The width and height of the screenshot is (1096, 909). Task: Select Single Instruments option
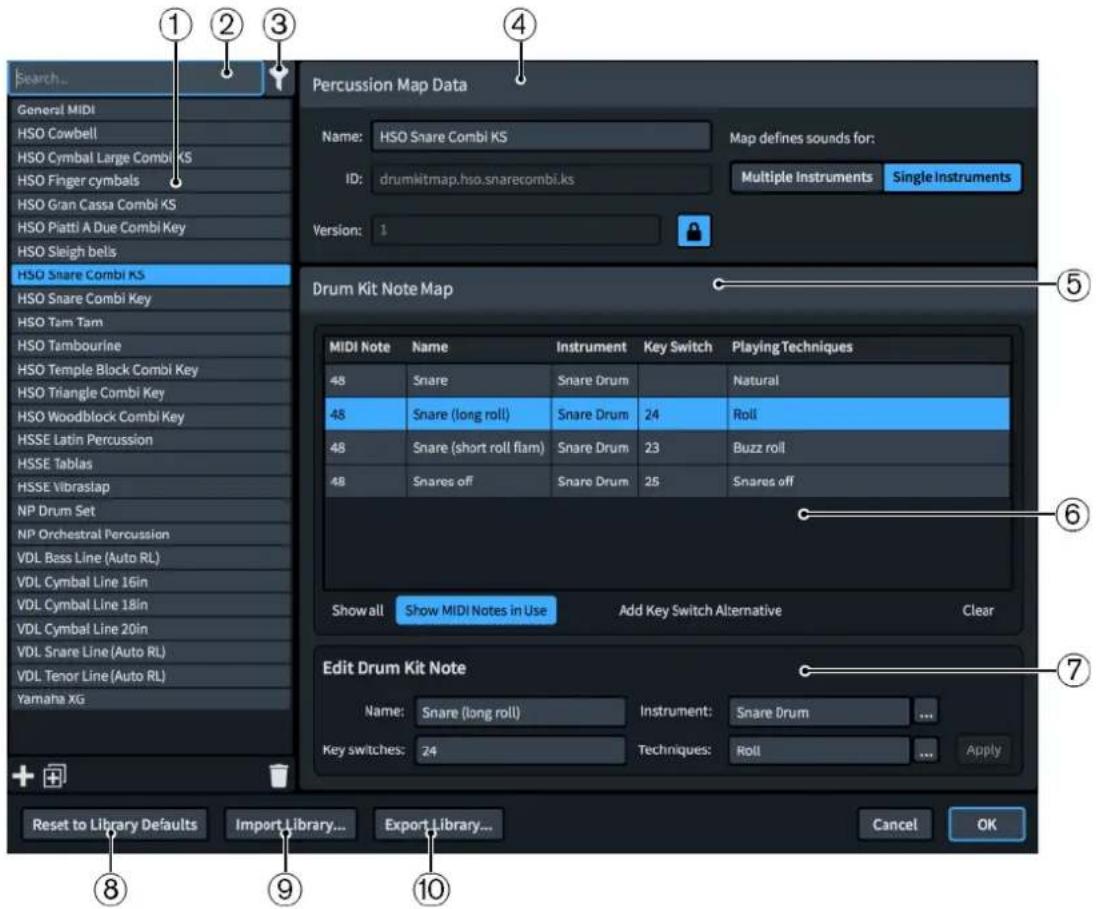click(951, 177)
